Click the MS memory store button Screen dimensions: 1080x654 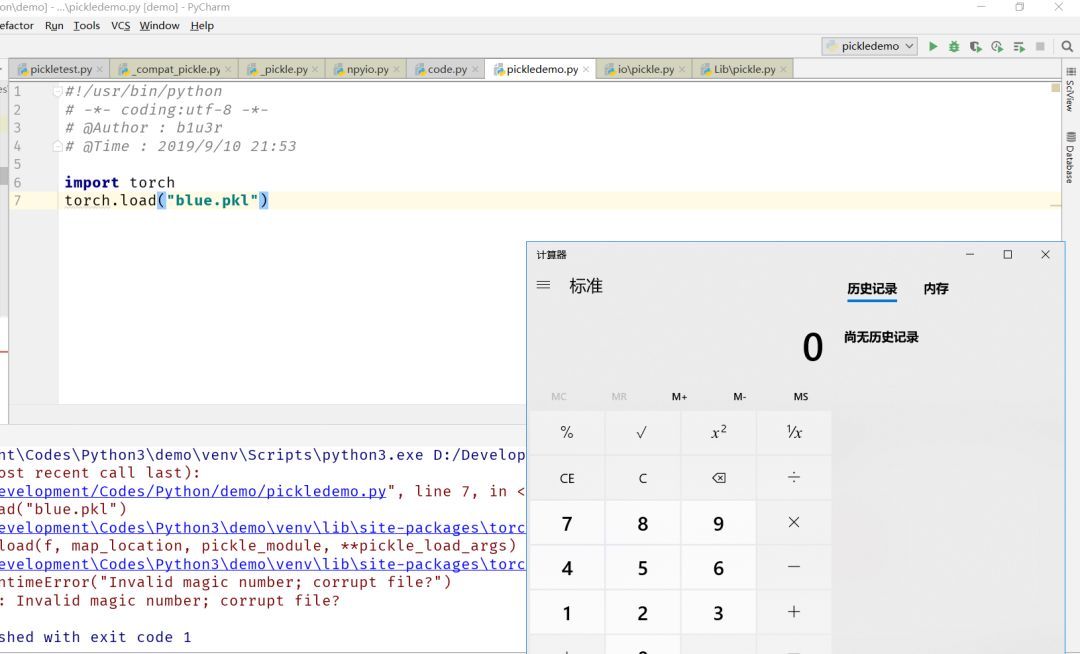800,397
